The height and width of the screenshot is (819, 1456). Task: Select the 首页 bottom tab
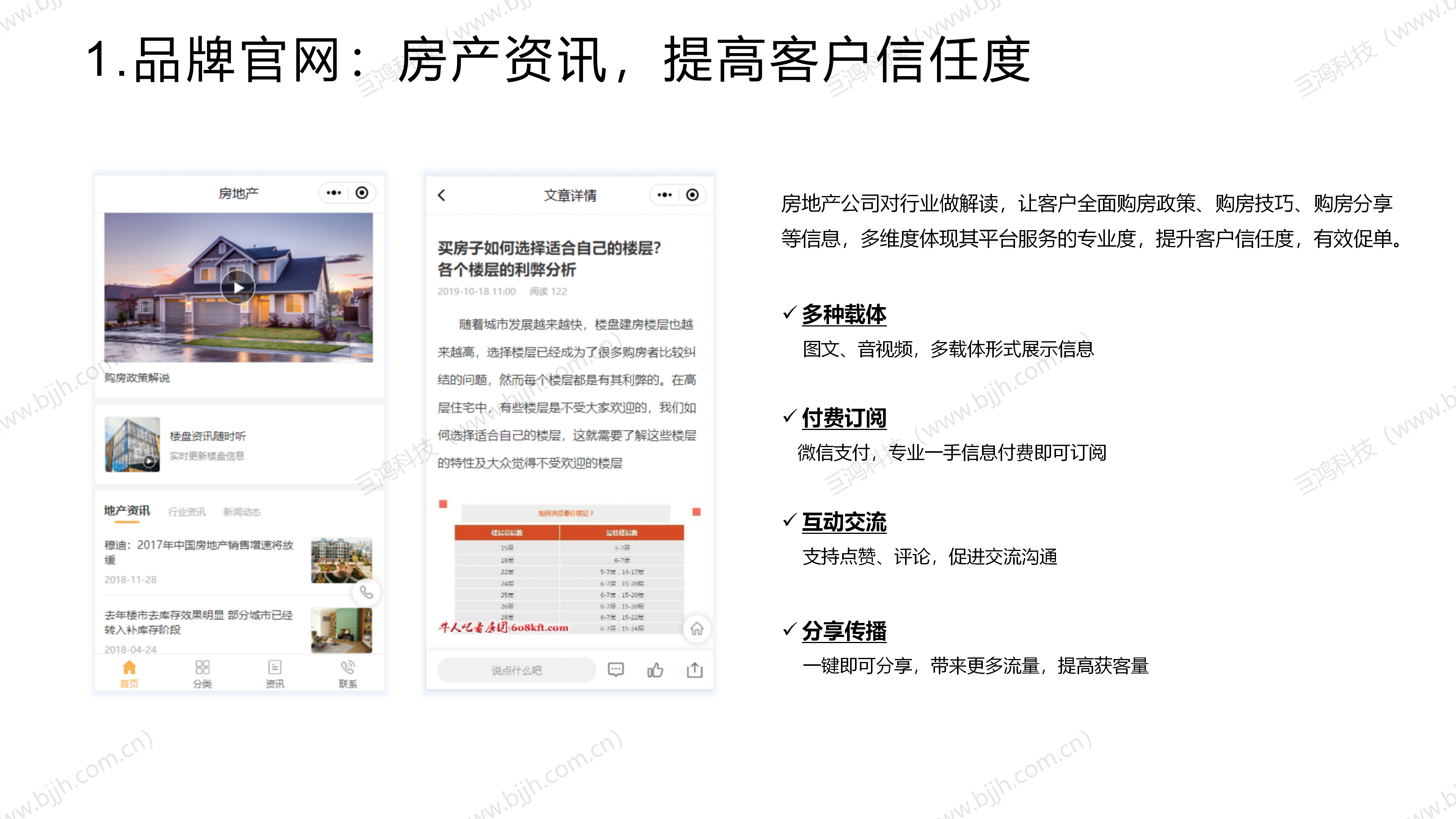pos(129,674)
